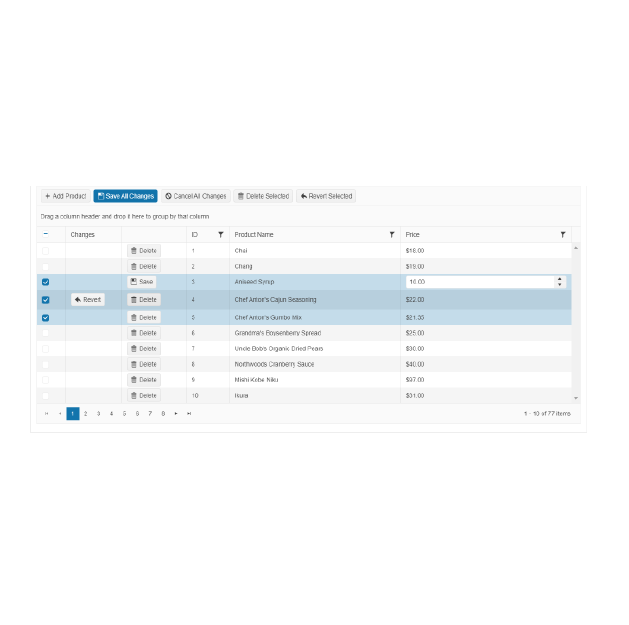Delete Uncle Bob's Organic Dried Pears row
This screenshot has width=629, height=625.
(x=144, y=349)
